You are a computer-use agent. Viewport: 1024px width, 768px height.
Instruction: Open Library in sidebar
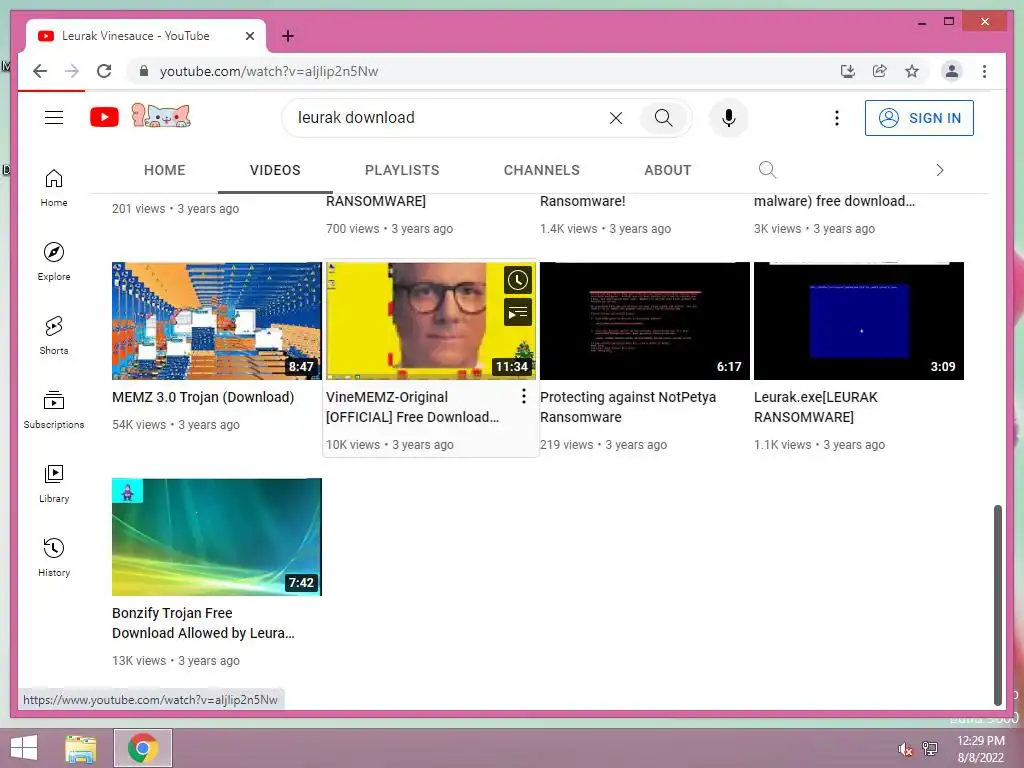[54, 483]
